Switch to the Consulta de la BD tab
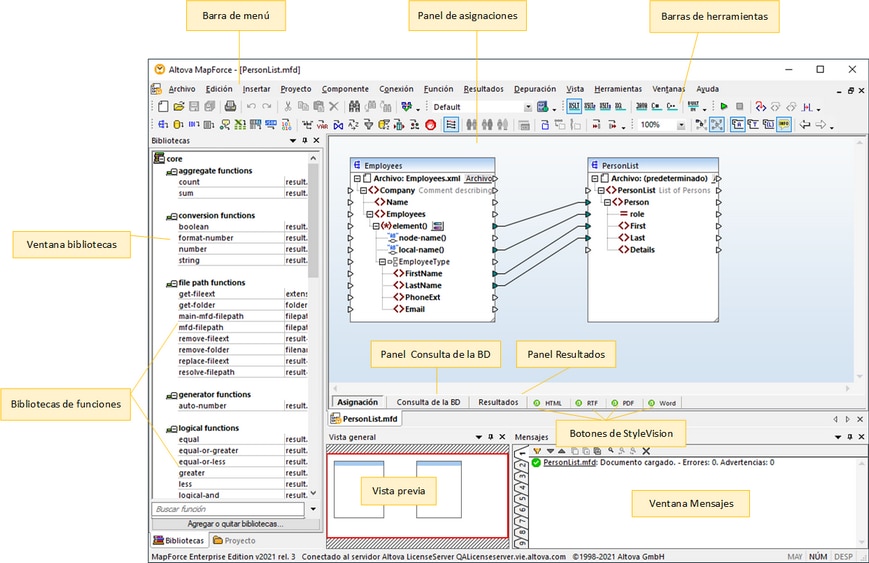Image resolution: width=869 pixels, height=563 pixels. click(428, 402)
